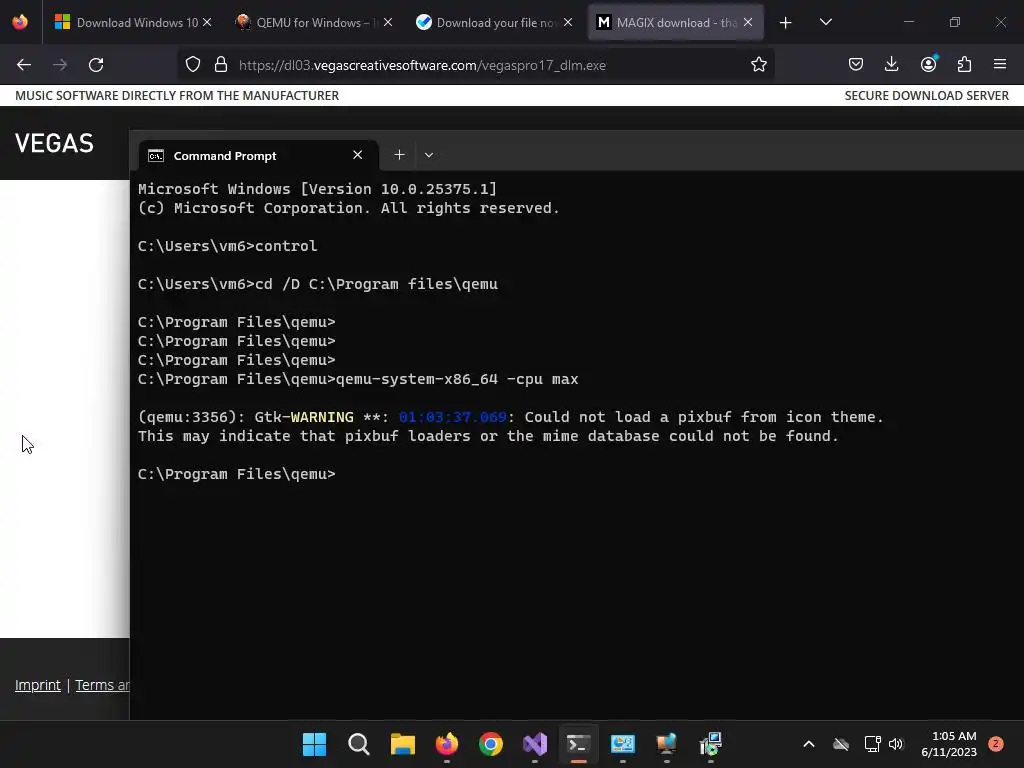
Task: Click the computer monitor taskbar app icon
Action: (666, 744)
